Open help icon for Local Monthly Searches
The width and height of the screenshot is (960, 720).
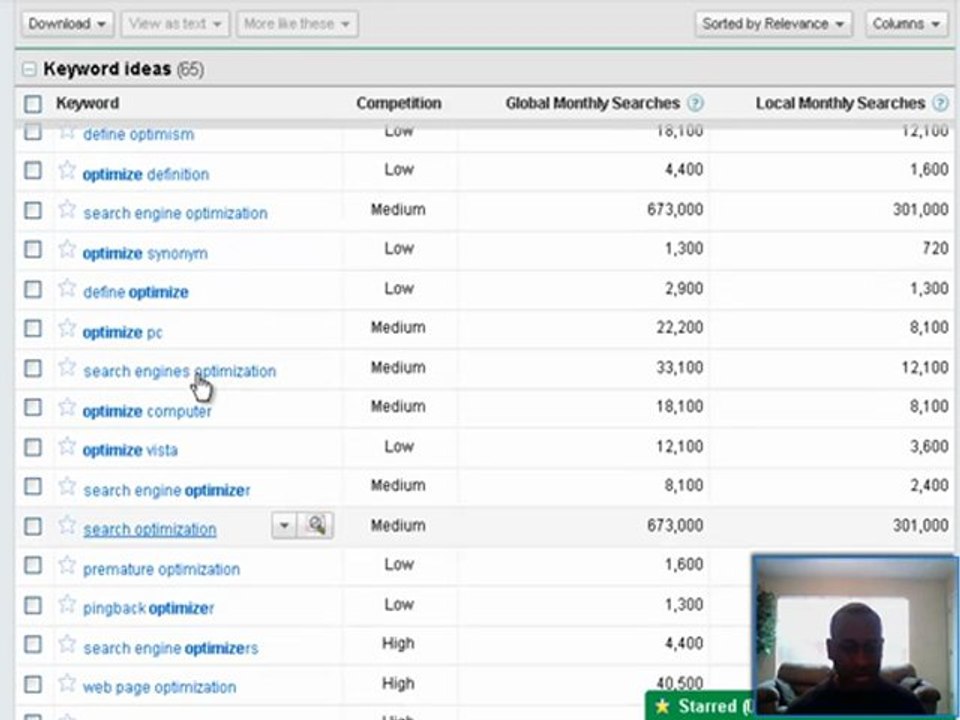tap(940, 103)
